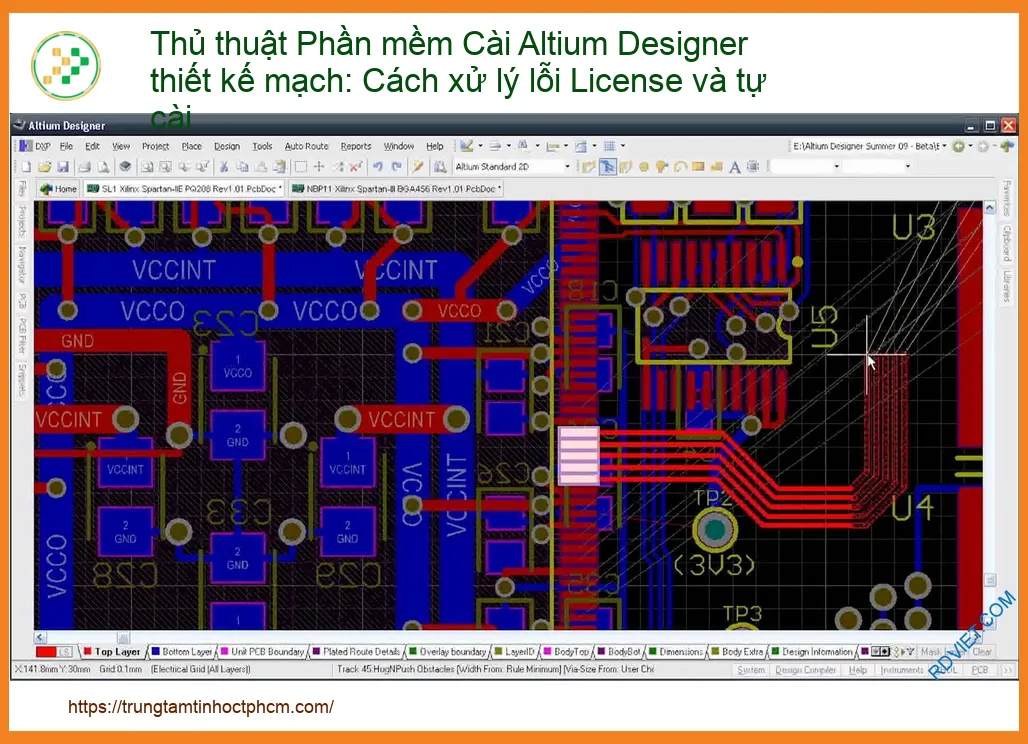
Task: Select the Unit PCB Boundary layer tab
Action: 262,652
